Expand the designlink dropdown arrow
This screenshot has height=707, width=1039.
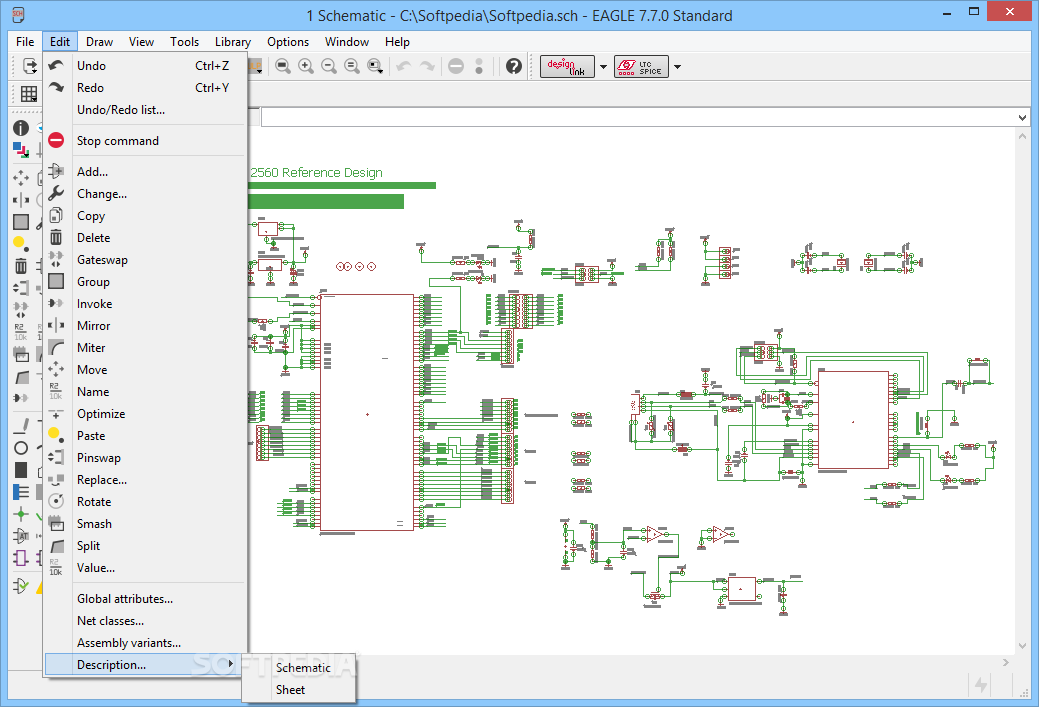603,66
